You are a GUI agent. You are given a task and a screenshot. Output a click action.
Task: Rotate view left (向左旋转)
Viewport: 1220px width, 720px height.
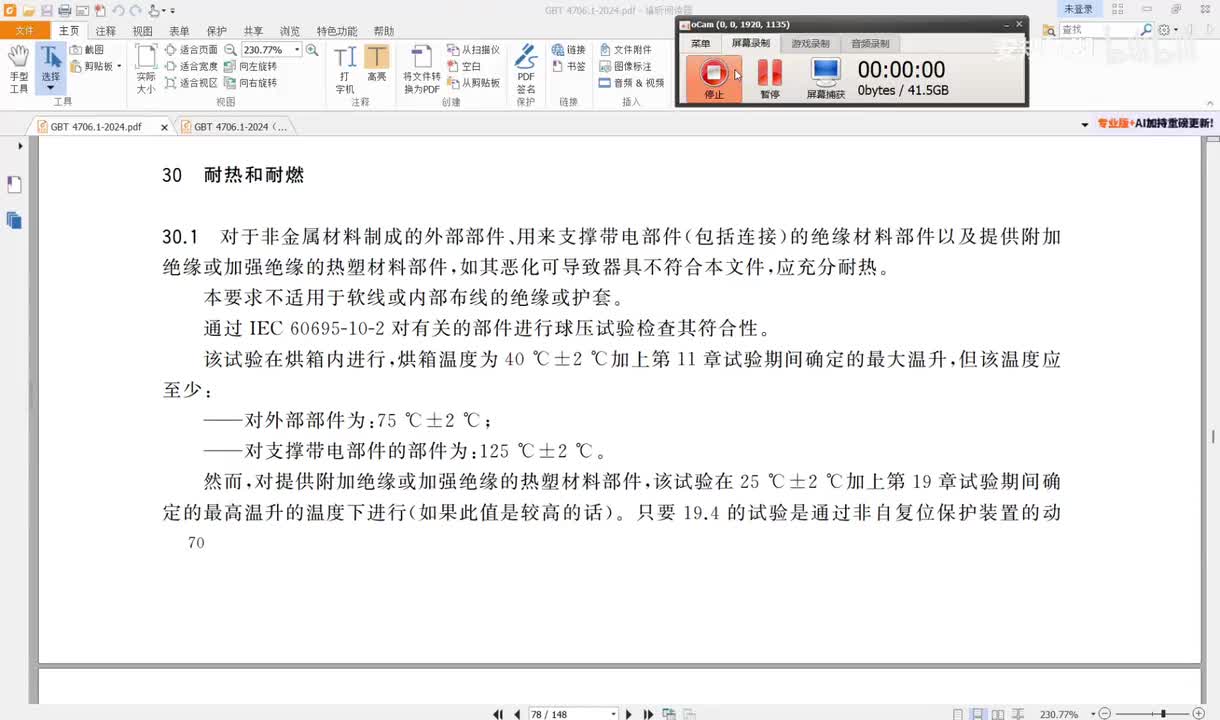pos(251,66)
